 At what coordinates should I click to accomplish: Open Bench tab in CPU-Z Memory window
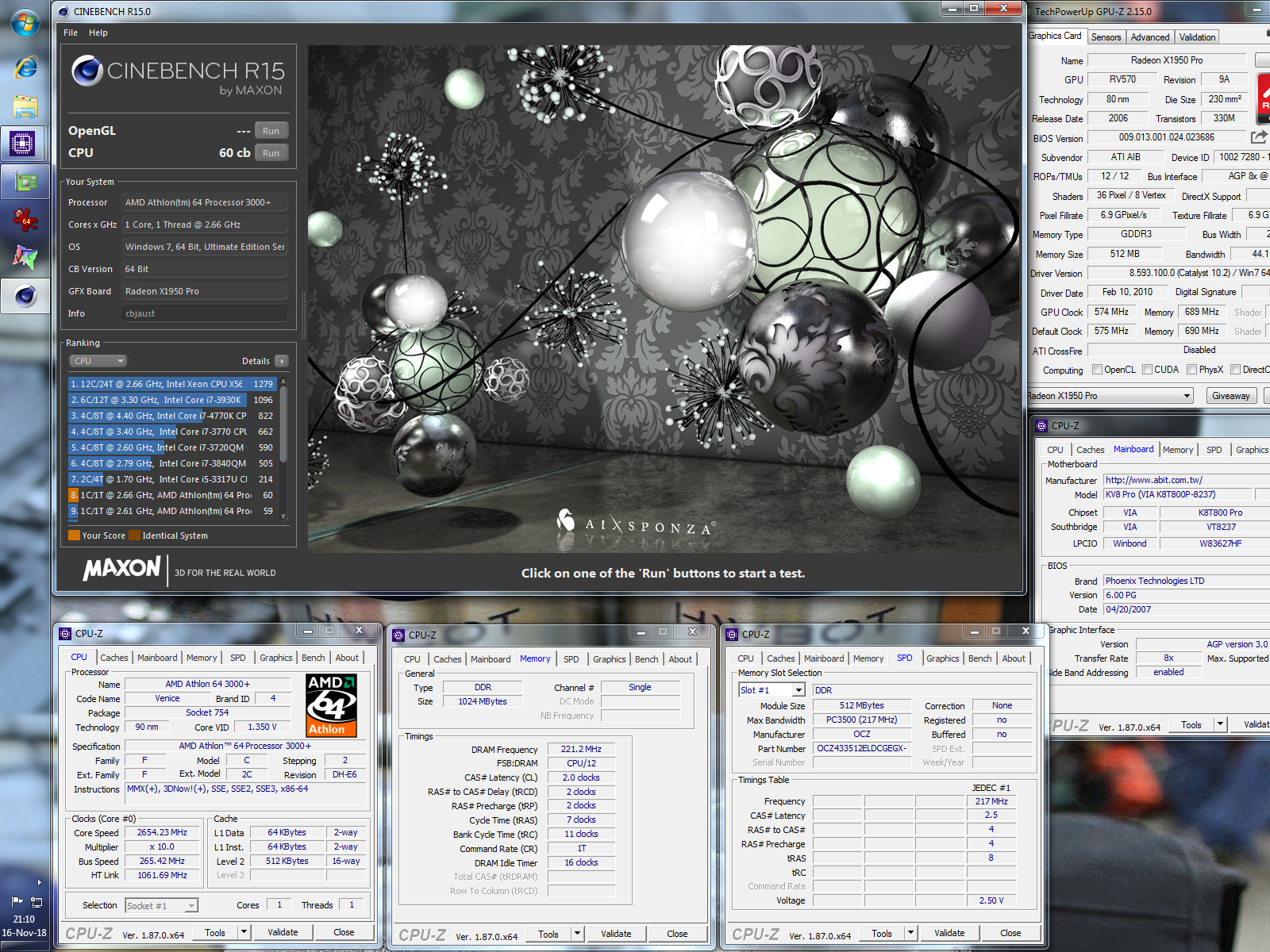coord(647,659)
